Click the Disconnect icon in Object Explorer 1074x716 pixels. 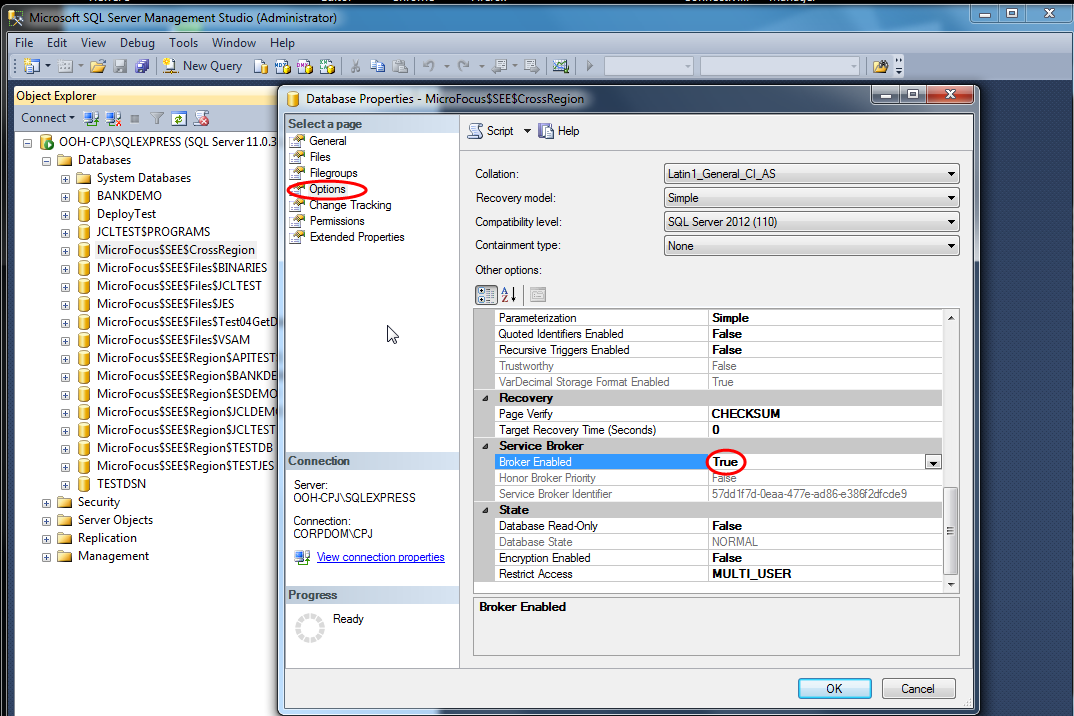click(x=113, y=118)
